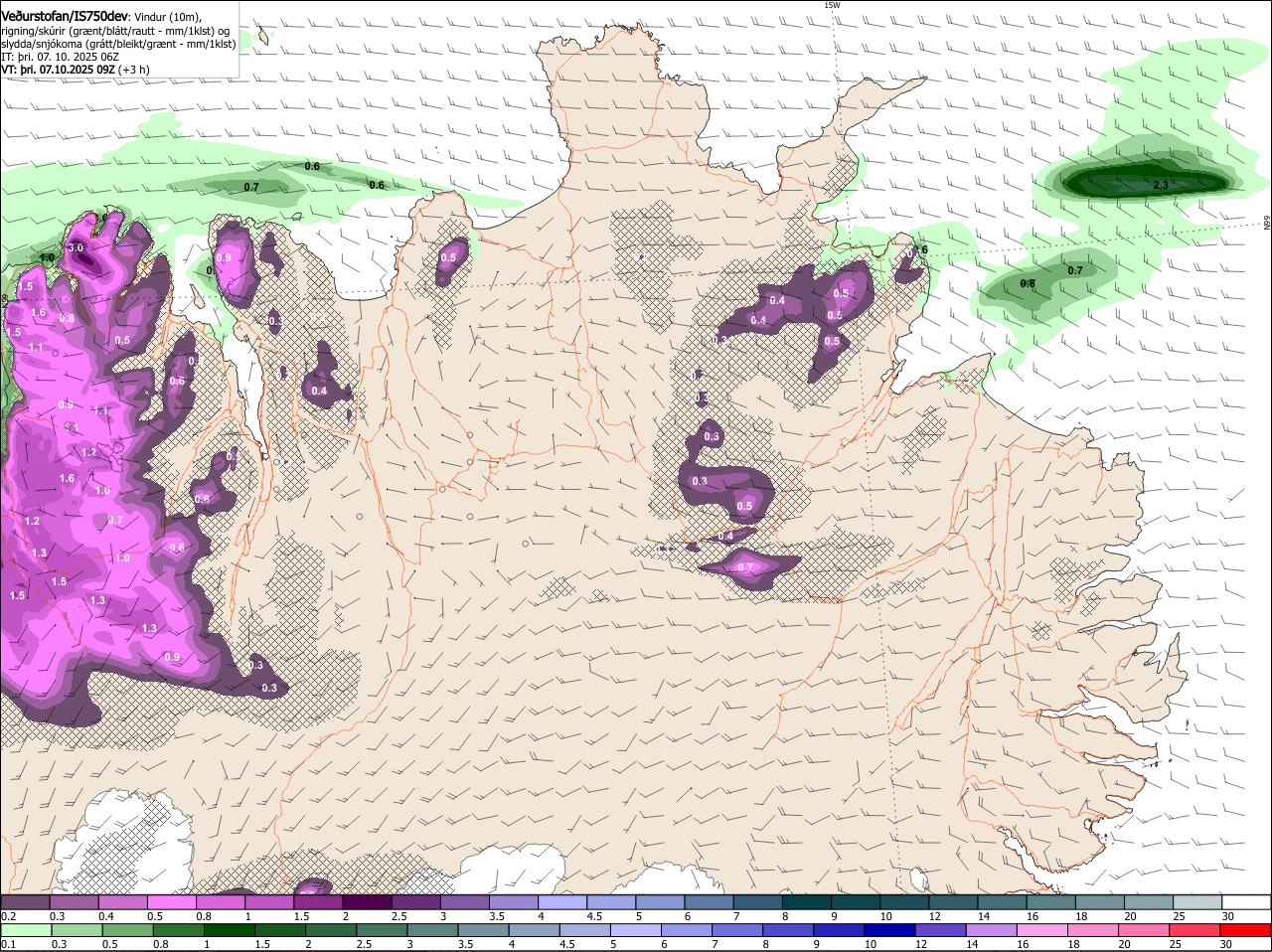Viewport: 1272px width, 952px height.
Task: Pick the bright pink swatch between 0.5 and 0.8 on the upper scale
Action: [x=171, y=901]
